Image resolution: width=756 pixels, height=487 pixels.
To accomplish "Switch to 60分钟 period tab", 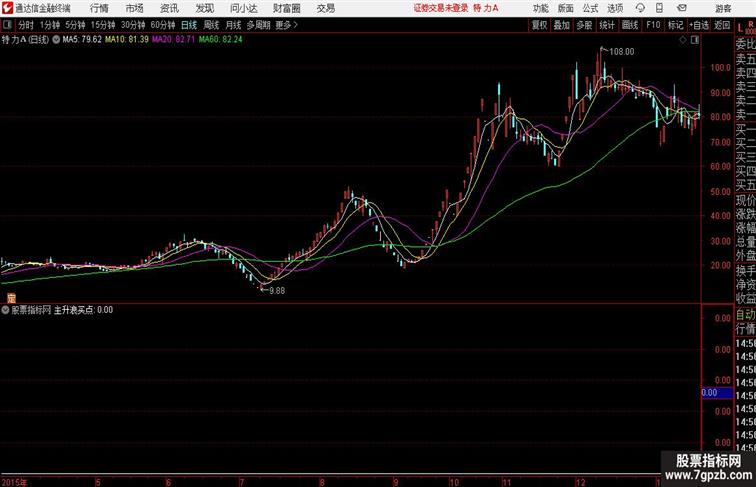I will point(163,25).
